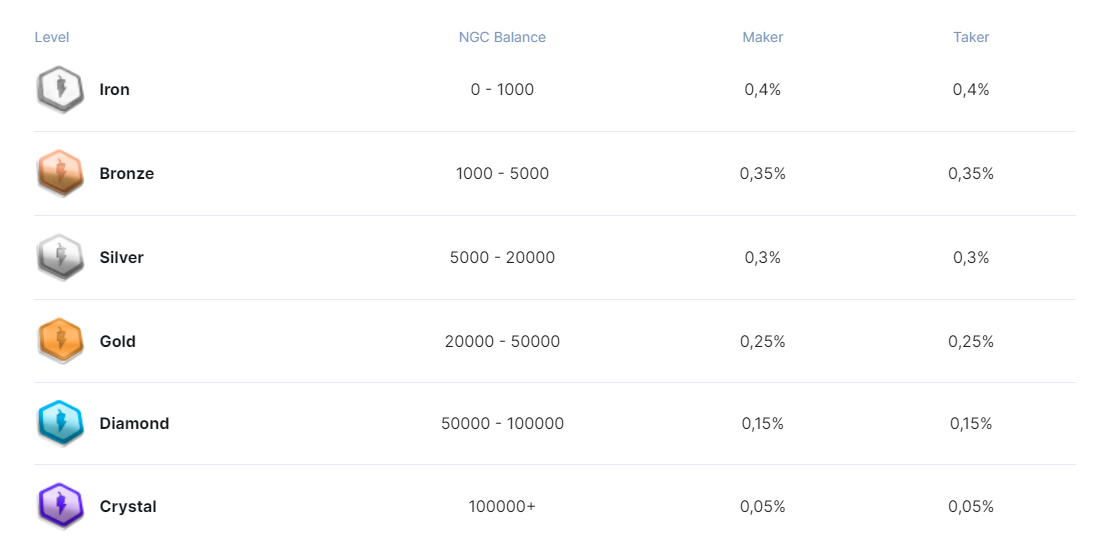Click the 100000+ balance value
This screenshot has width=1099, height=556.
[x=502, y=507]
